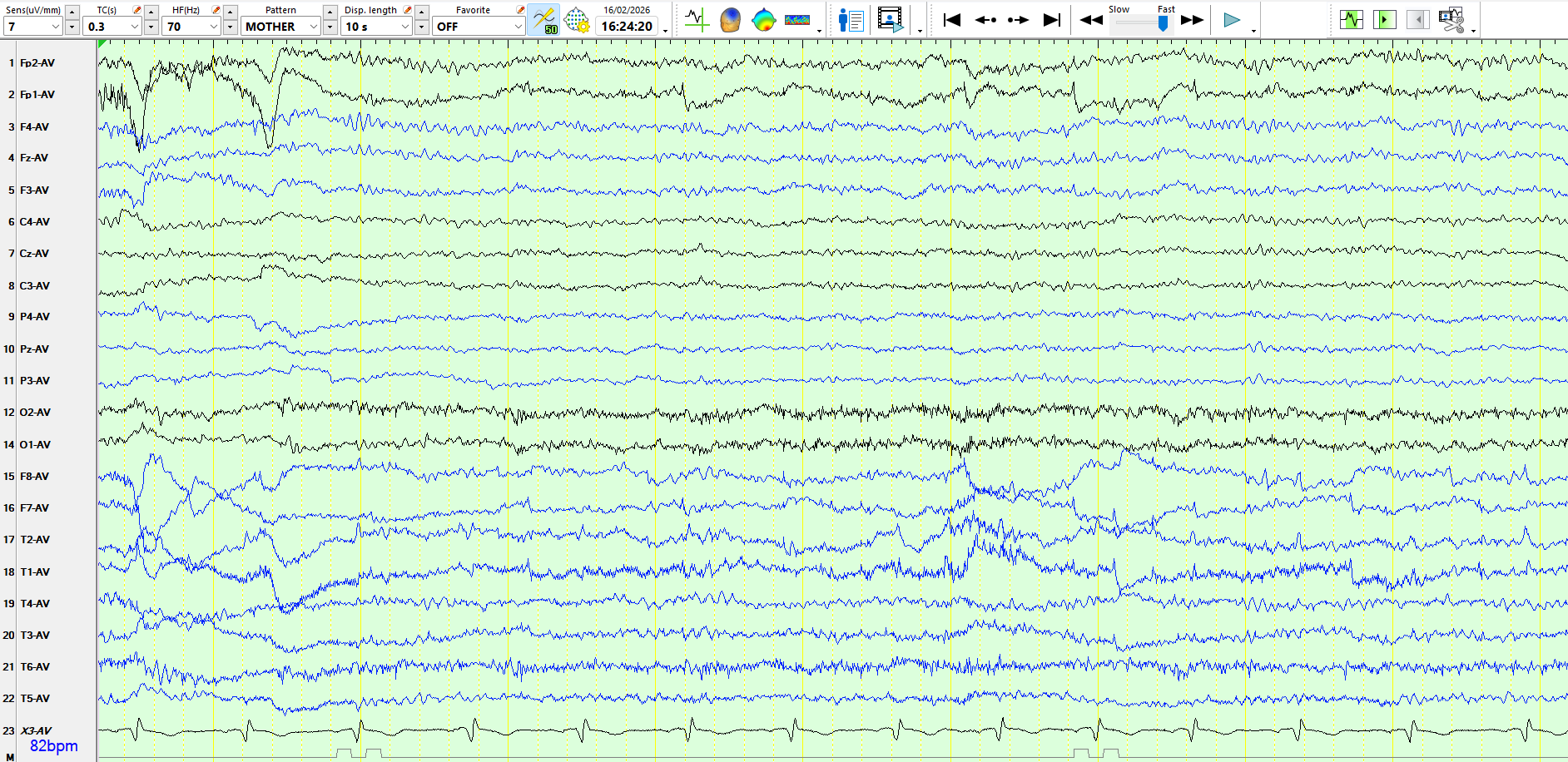Open electrode montage settings icon
The width and height of the screenshot is (1568, 762).
point(577,20)
